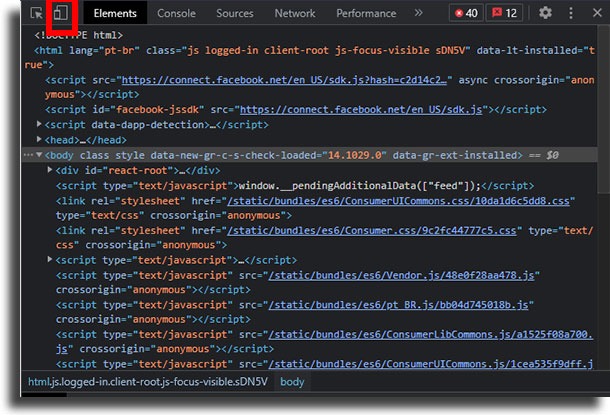This screenshot has width=610, height=415.
Task: Open the ConsumerUICommons.js script link
Action: [x=431, y=364]
